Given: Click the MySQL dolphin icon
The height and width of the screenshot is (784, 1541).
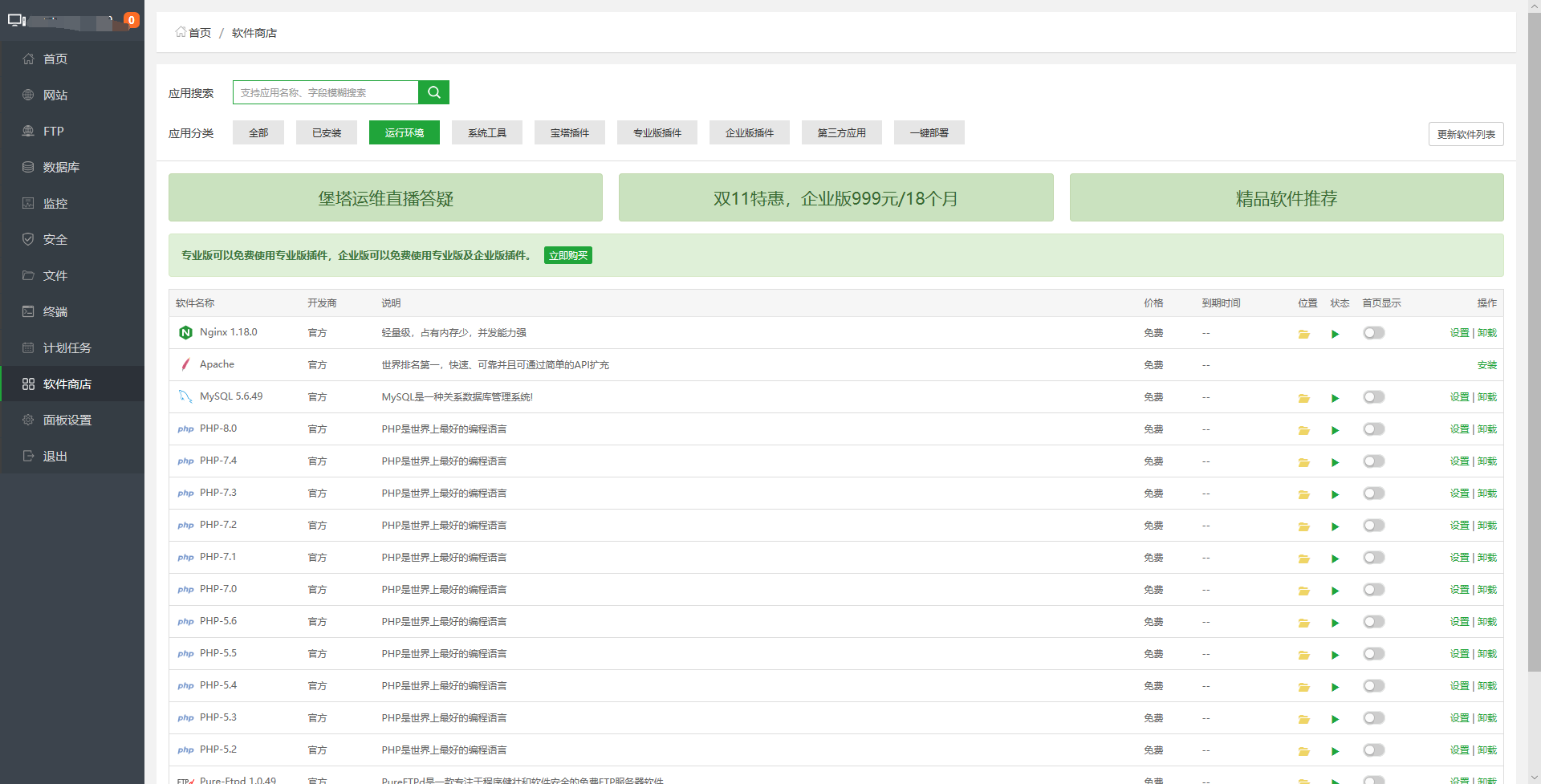Looking at the screenshot, I should 185,396.
